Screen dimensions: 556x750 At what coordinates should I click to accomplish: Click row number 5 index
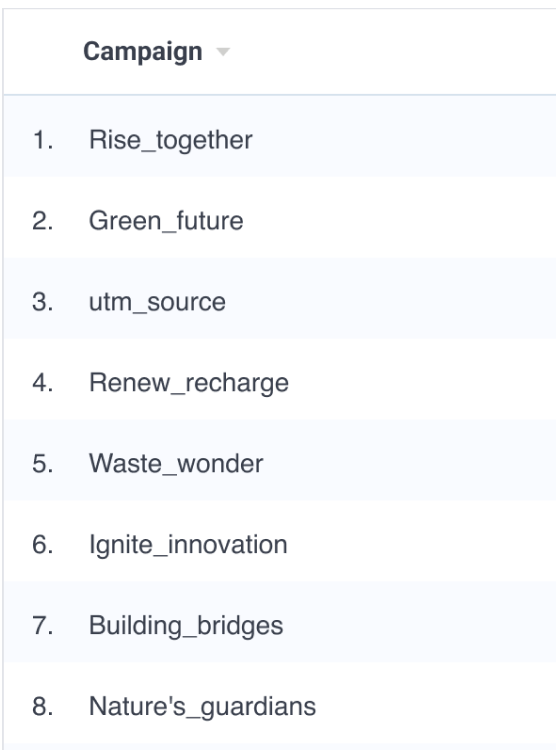click(43, 463)
